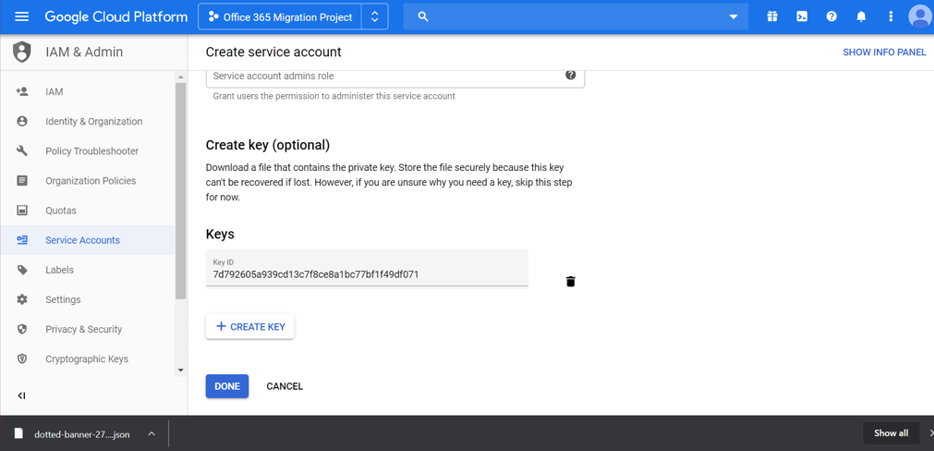The width and height of the screenshot is (934, 451).
Task: Expand the downloaded json file options
Action: pos(151,434)
